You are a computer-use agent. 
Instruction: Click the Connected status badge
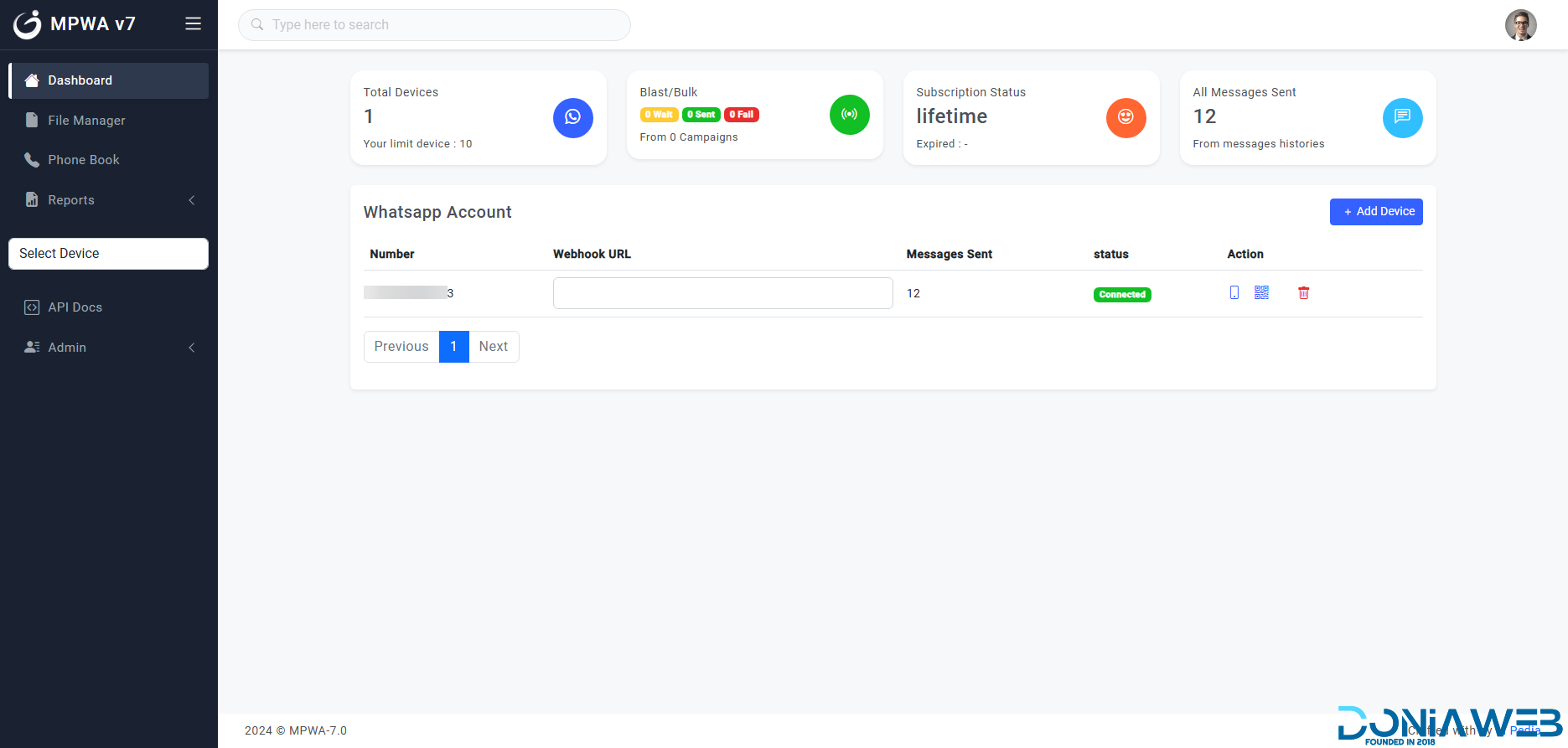1122,295
